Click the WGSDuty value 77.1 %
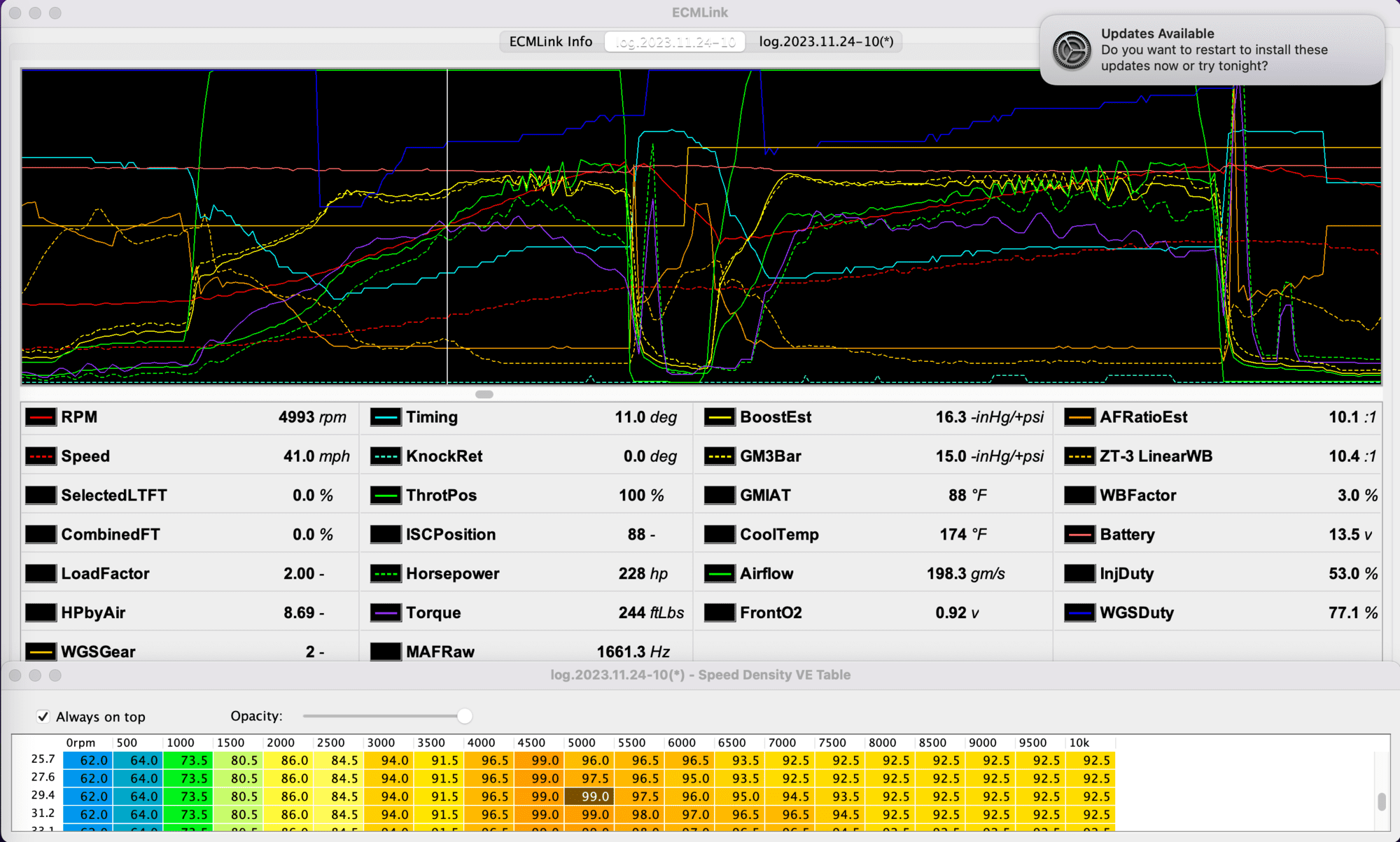Screen dimensions: 1400x842 pos(1353,613)
